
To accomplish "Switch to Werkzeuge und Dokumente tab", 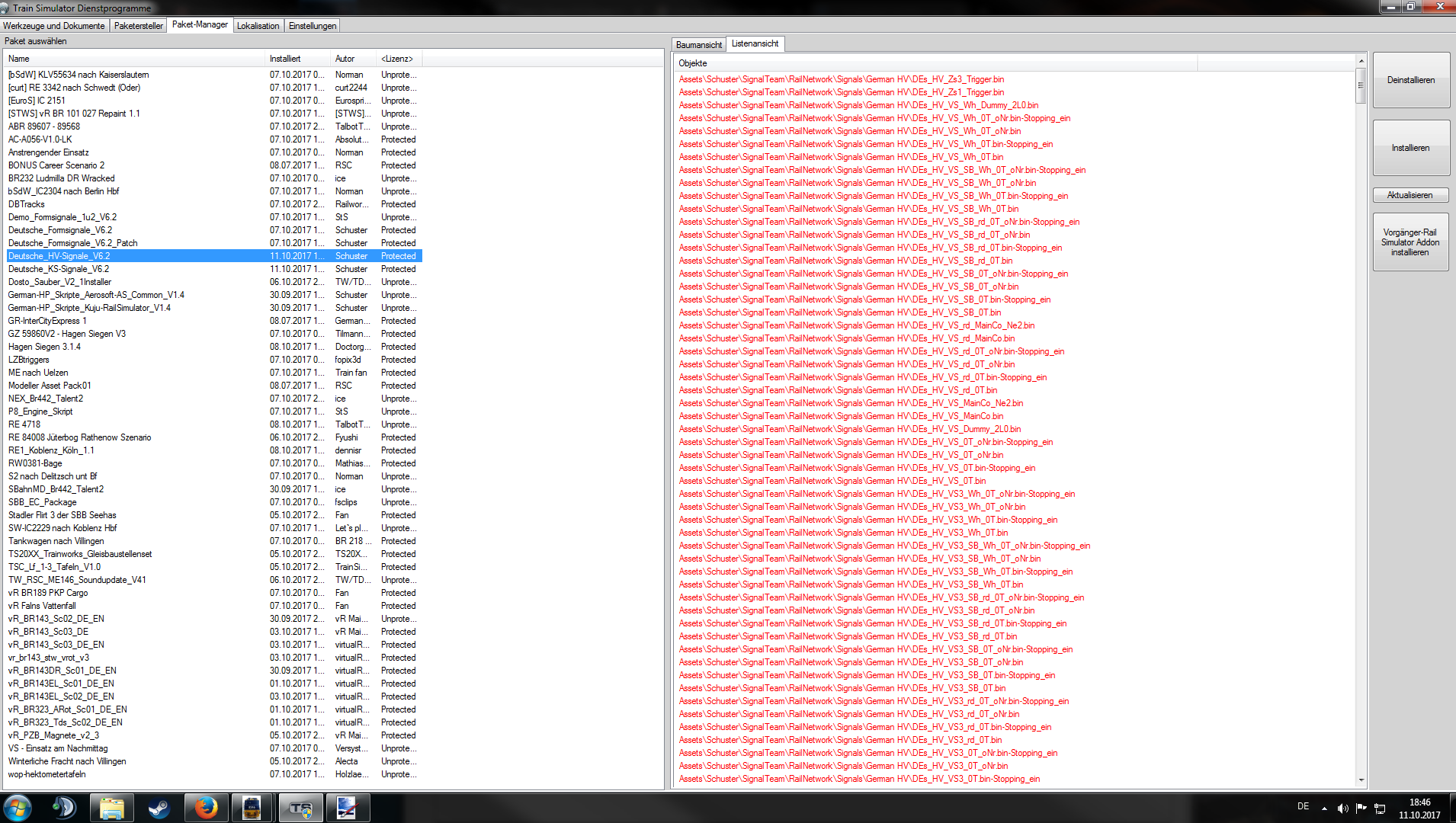I will tap(54, 26).
